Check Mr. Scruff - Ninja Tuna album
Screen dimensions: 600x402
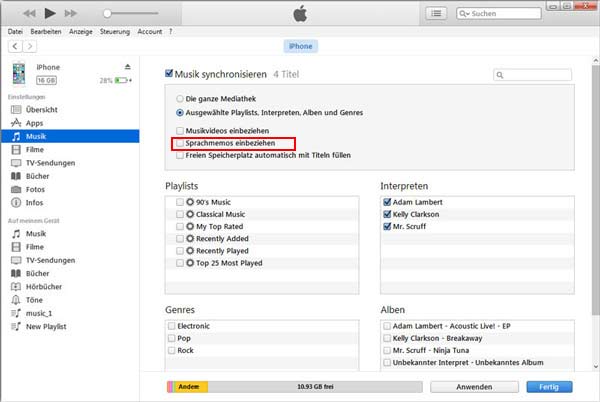(x=387, y=350)
